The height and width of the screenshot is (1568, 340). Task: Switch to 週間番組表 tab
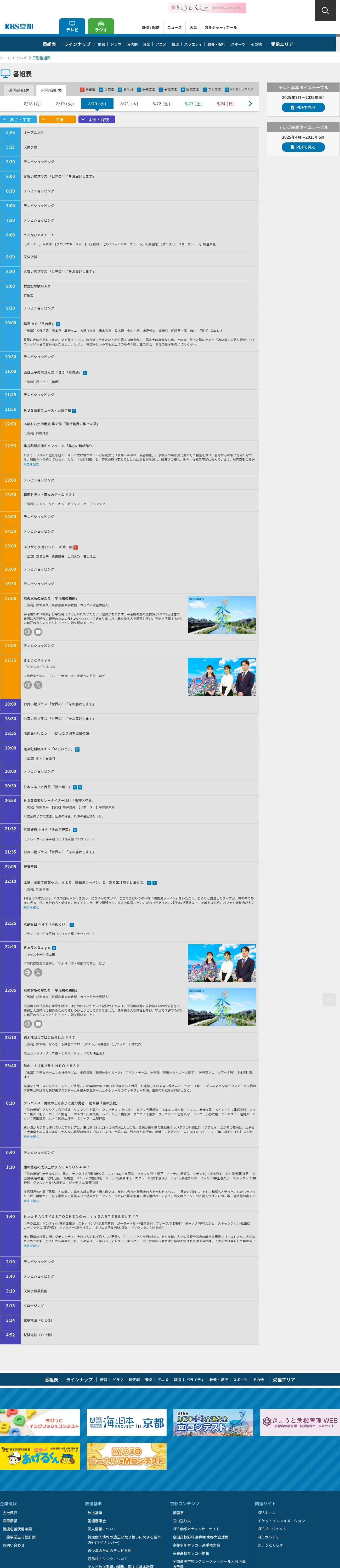point(19,90)
